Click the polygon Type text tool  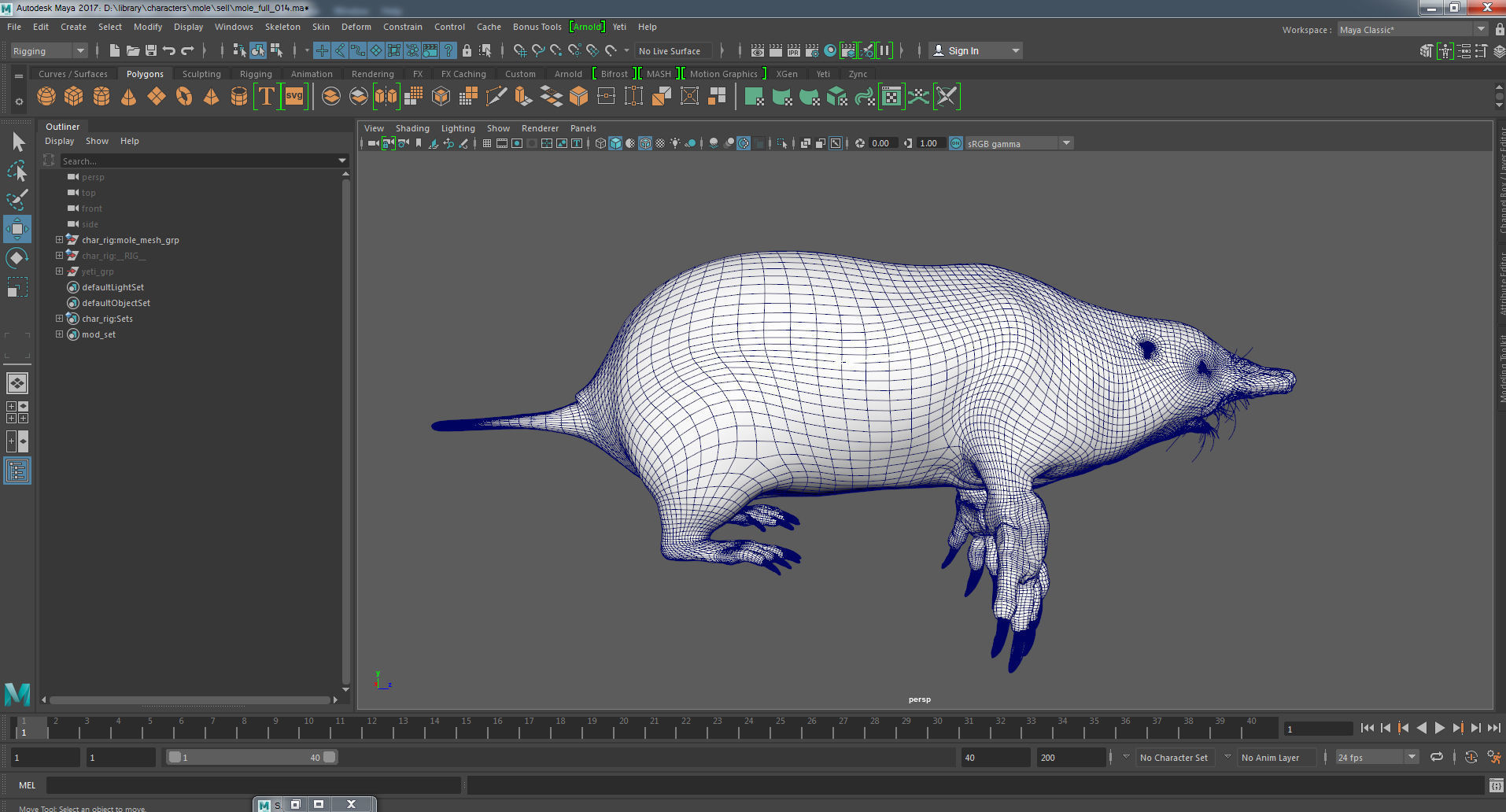coord(267,96)
